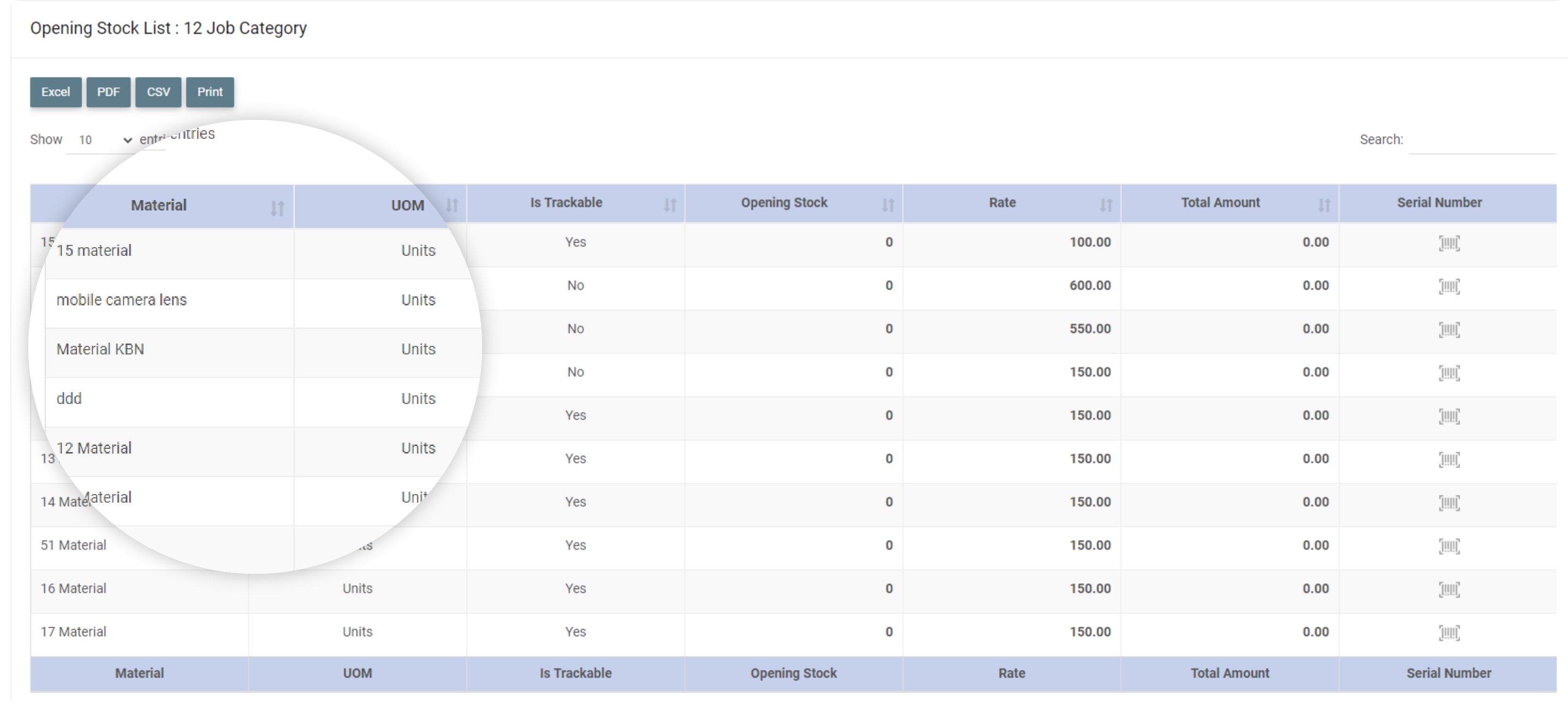Image resolution: width=1568 pixels, height=706 pixels.
Task: Click barcode icon for 550.00 rate row
Action: pos(1449,329)
